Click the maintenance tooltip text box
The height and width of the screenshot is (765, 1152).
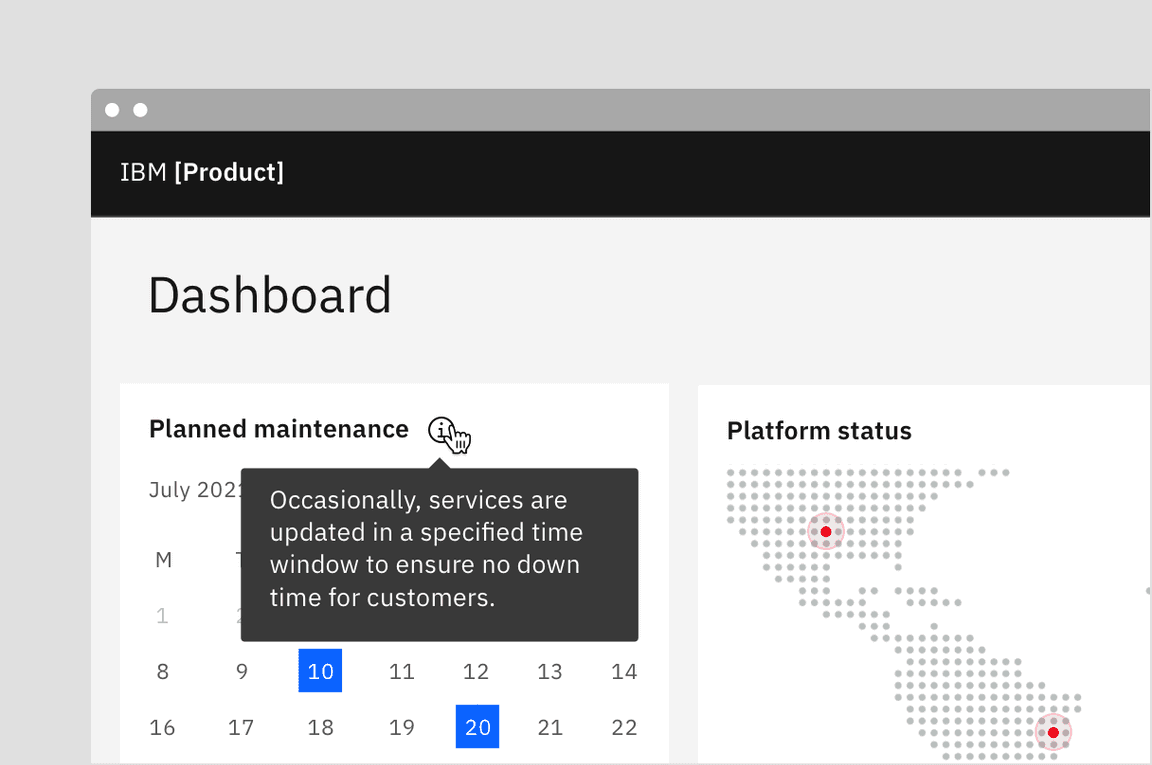(439, 555)
